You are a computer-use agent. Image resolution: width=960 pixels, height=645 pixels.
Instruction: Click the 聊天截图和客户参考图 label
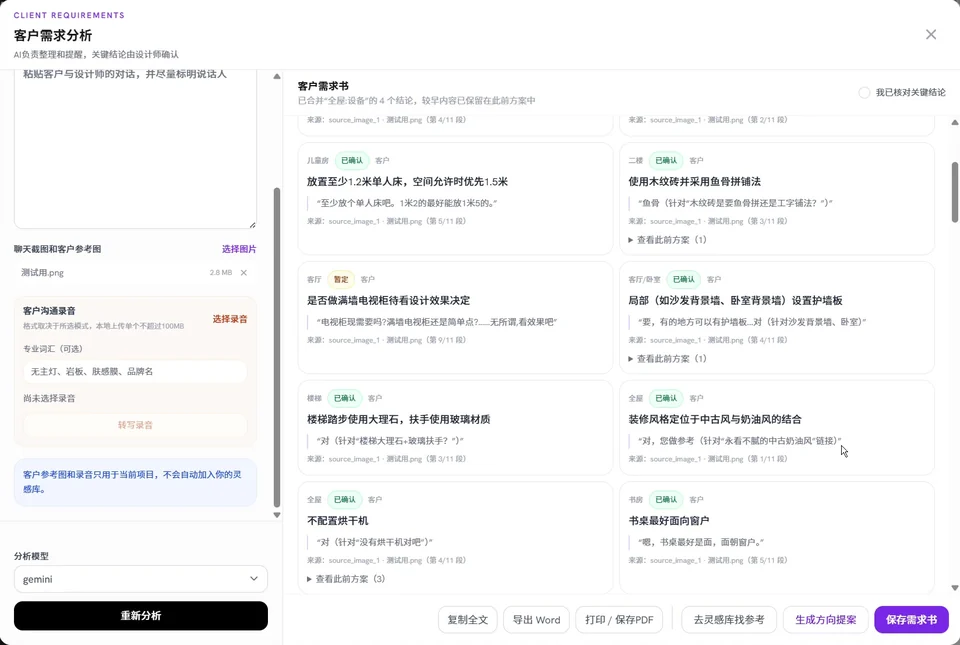(58, 249)
